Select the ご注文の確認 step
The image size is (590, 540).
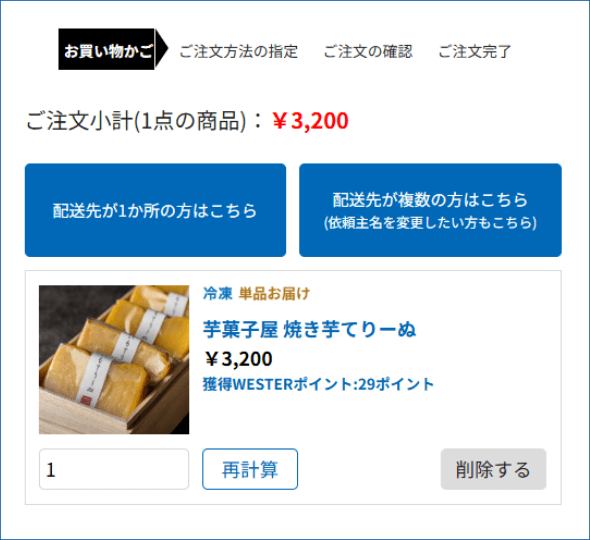(368, 52)
